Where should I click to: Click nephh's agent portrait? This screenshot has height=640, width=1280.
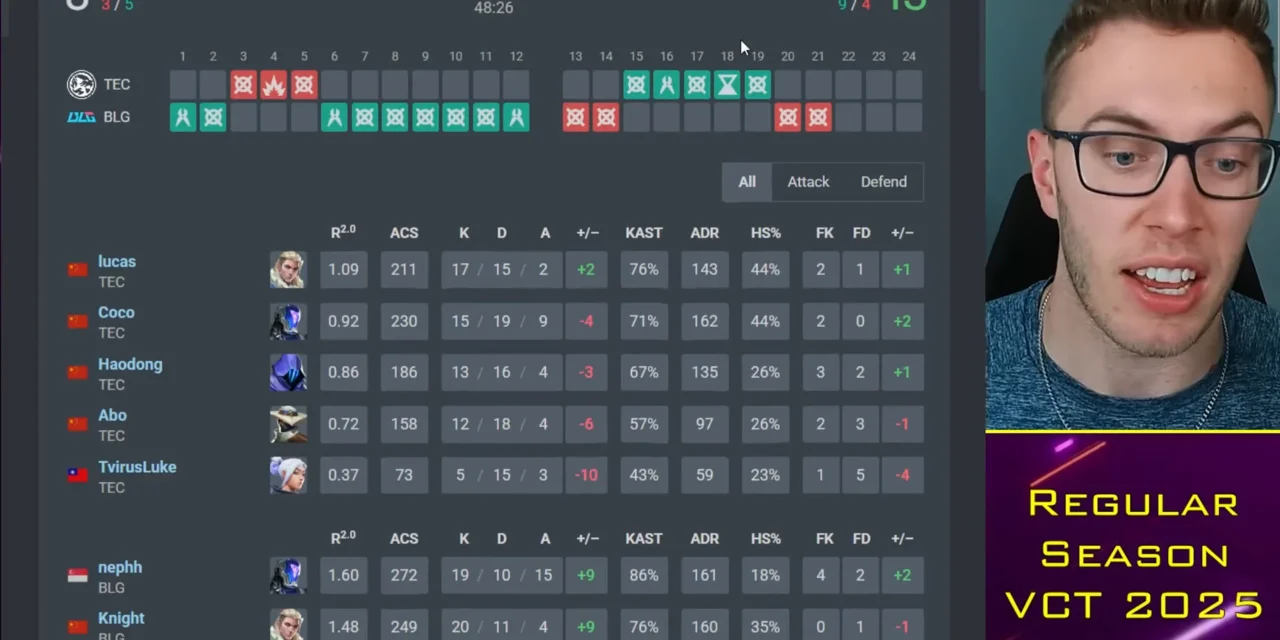tap(288, 575)
